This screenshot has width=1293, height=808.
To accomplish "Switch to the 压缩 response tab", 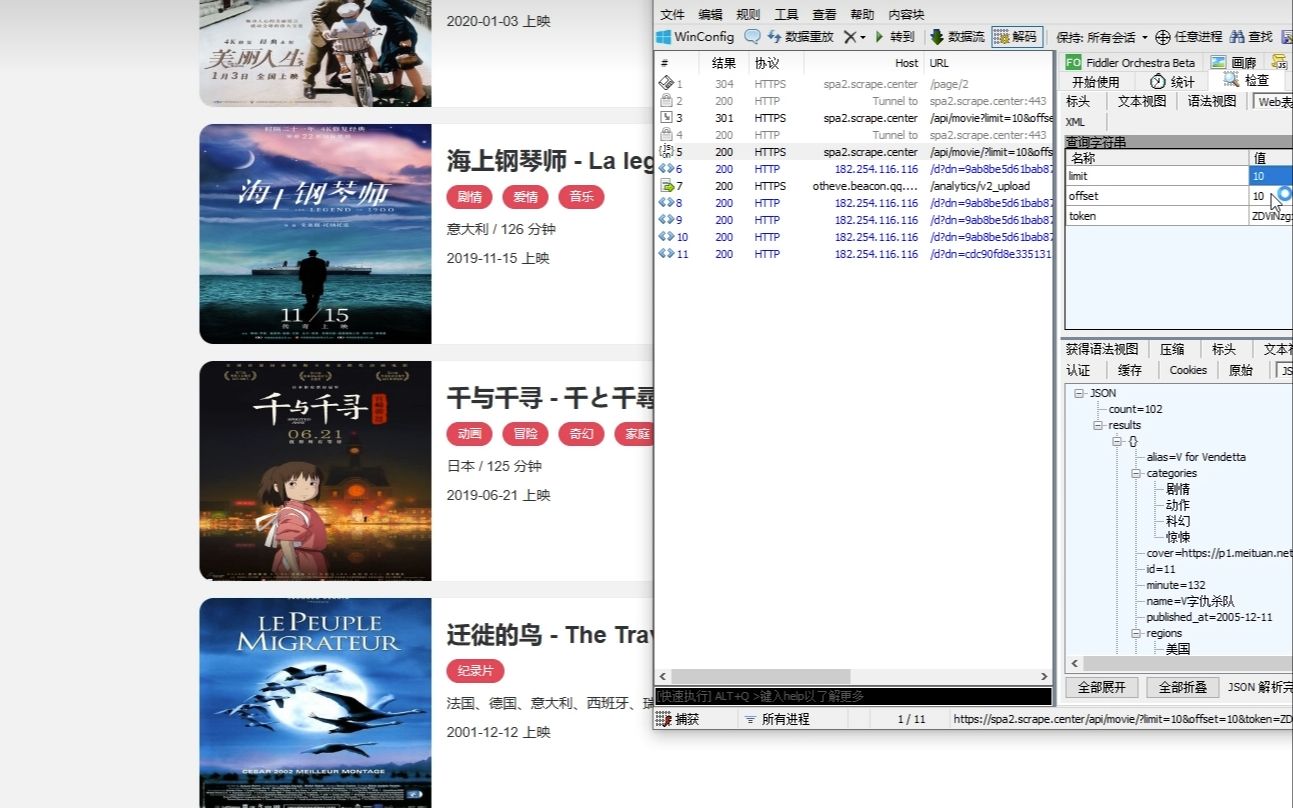I will 1172,349.
